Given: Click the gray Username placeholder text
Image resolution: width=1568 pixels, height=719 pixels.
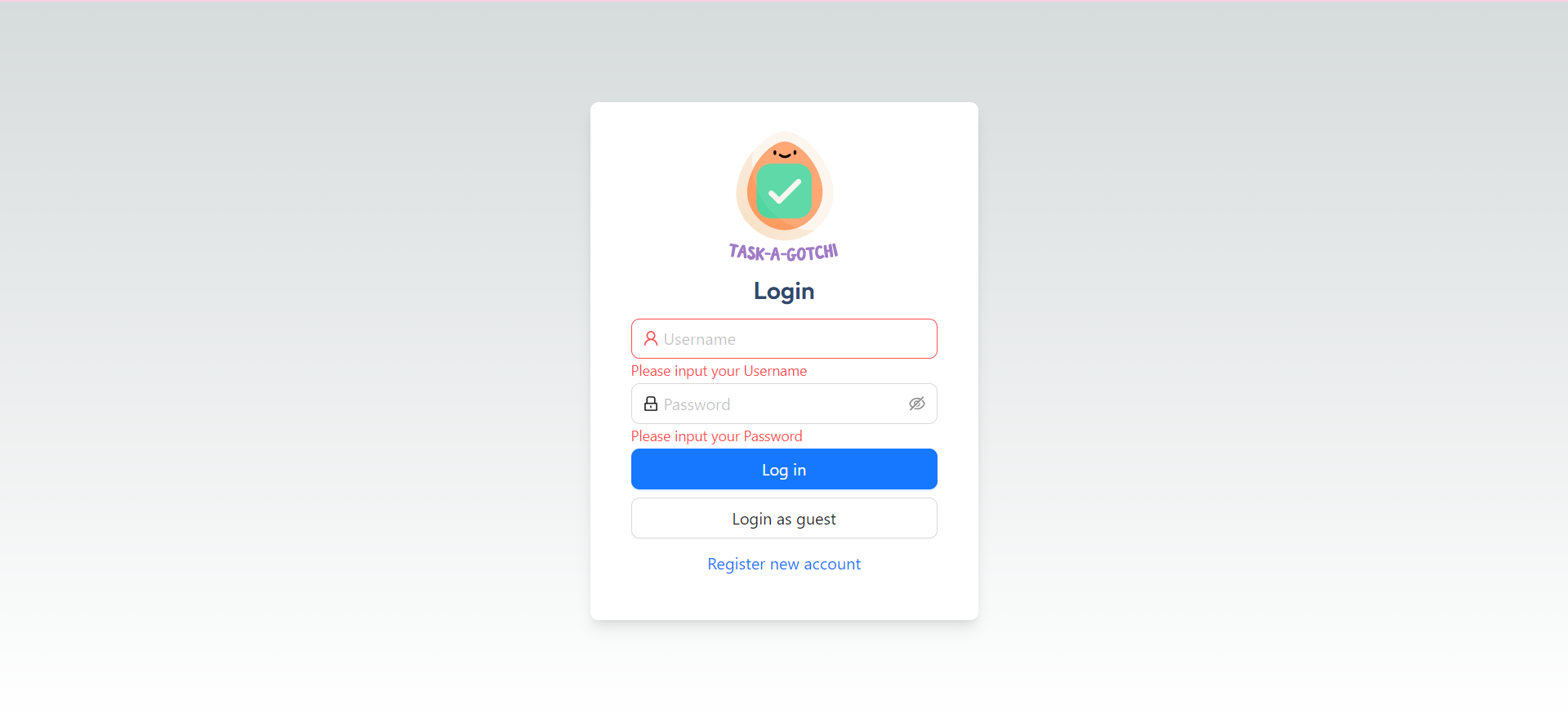Looking at the screenshot, I should click(699, 339).
